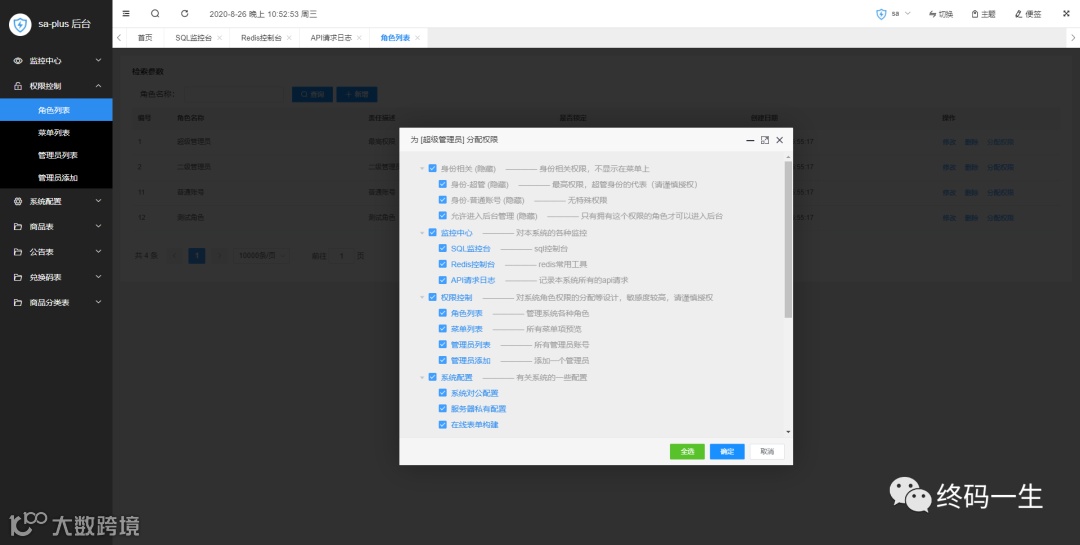Screen dimensions: 1080x545
Task: Open the 便签 notes option
Action: click(1028, 14)
